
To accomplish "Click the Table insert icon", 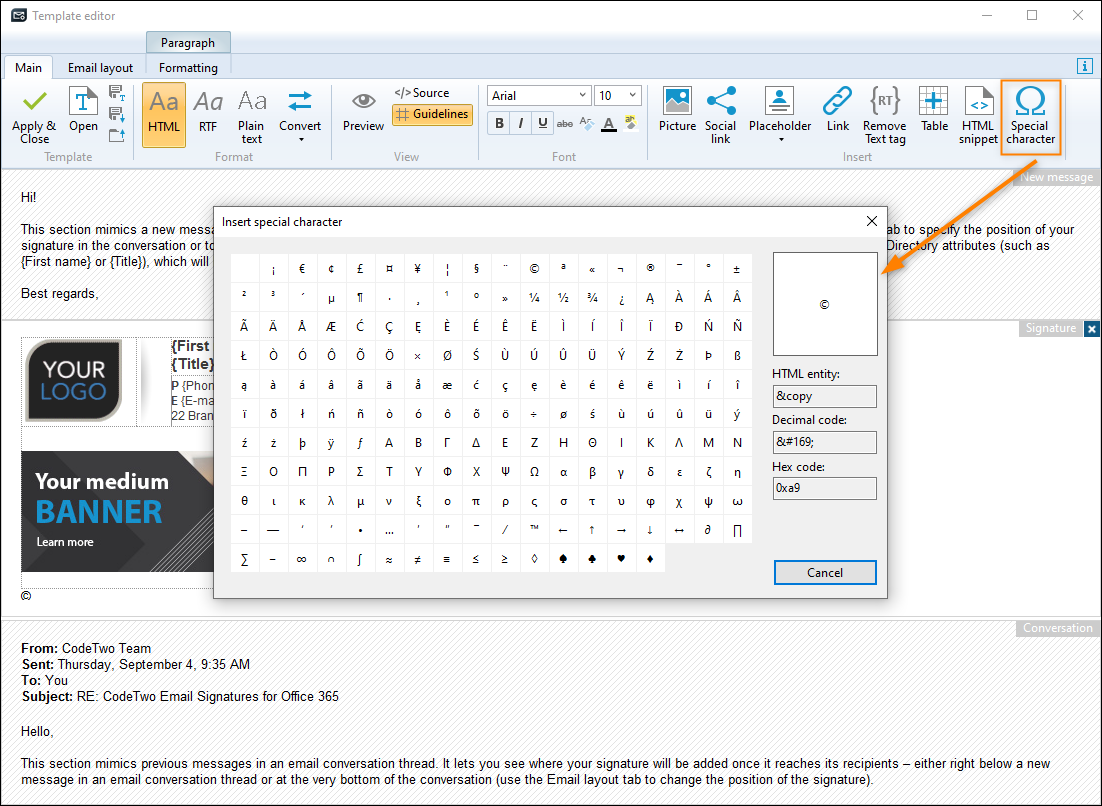I will [933, 101].
